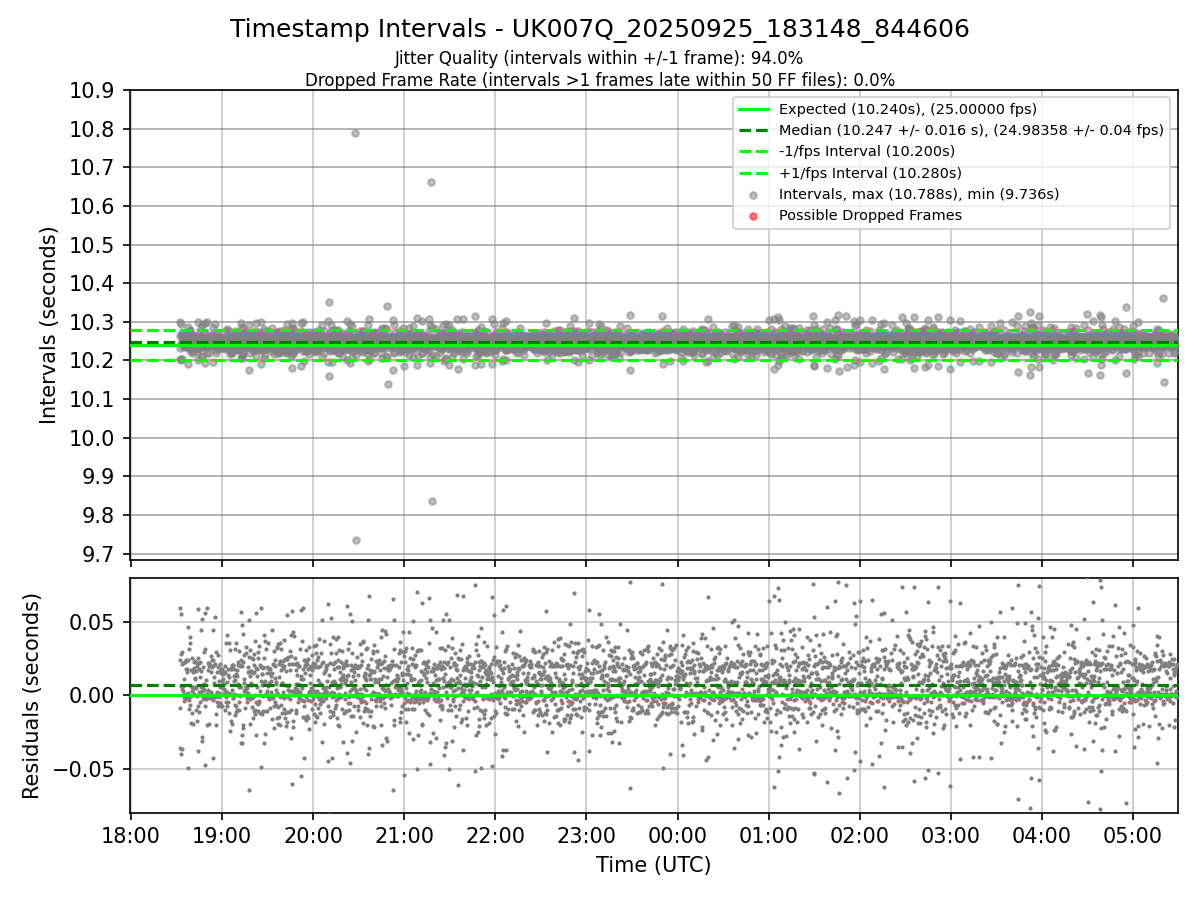Click the gray dot marker in the legend
The image size is (1200, 900).
pos(754,194)
